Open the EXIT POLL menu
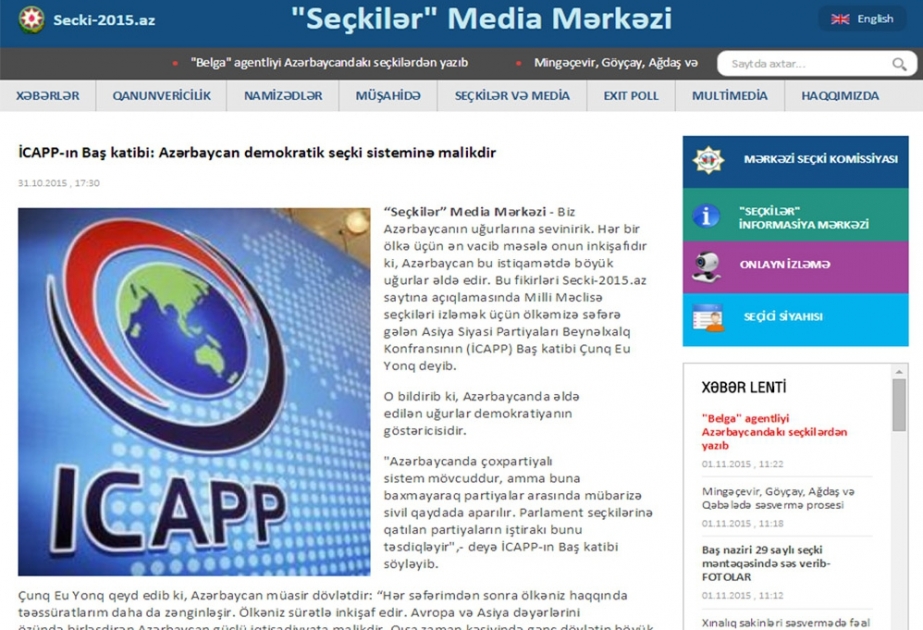This screenshot has height=630, width=923. [631, 96]
